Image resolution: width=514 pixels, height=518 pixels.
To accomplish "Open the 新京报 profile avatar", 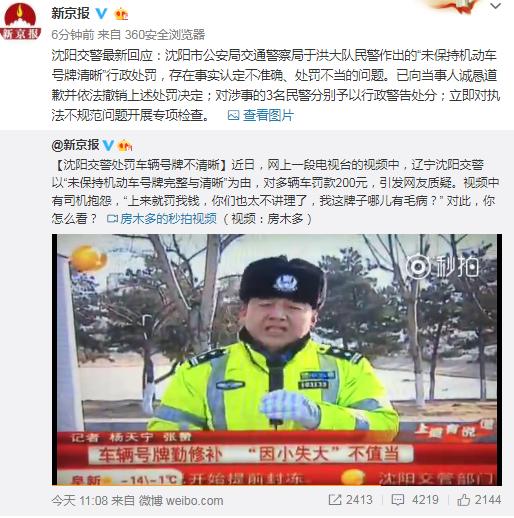I will pos(20,21).
